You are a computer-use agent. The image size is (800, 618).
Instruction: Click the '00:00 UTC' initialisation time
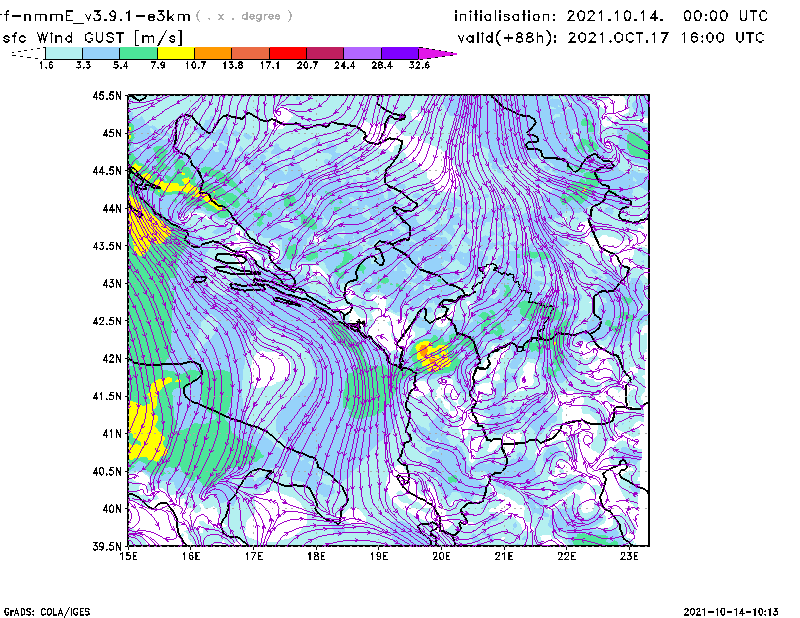tap(726, 16)
